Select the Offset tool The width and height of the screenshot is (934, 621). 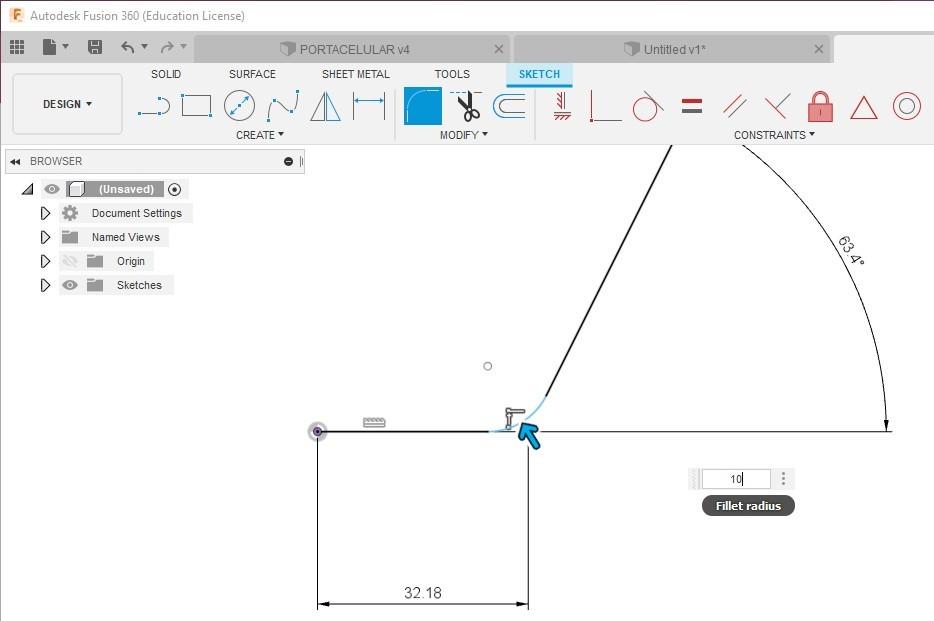click(509, 107)
